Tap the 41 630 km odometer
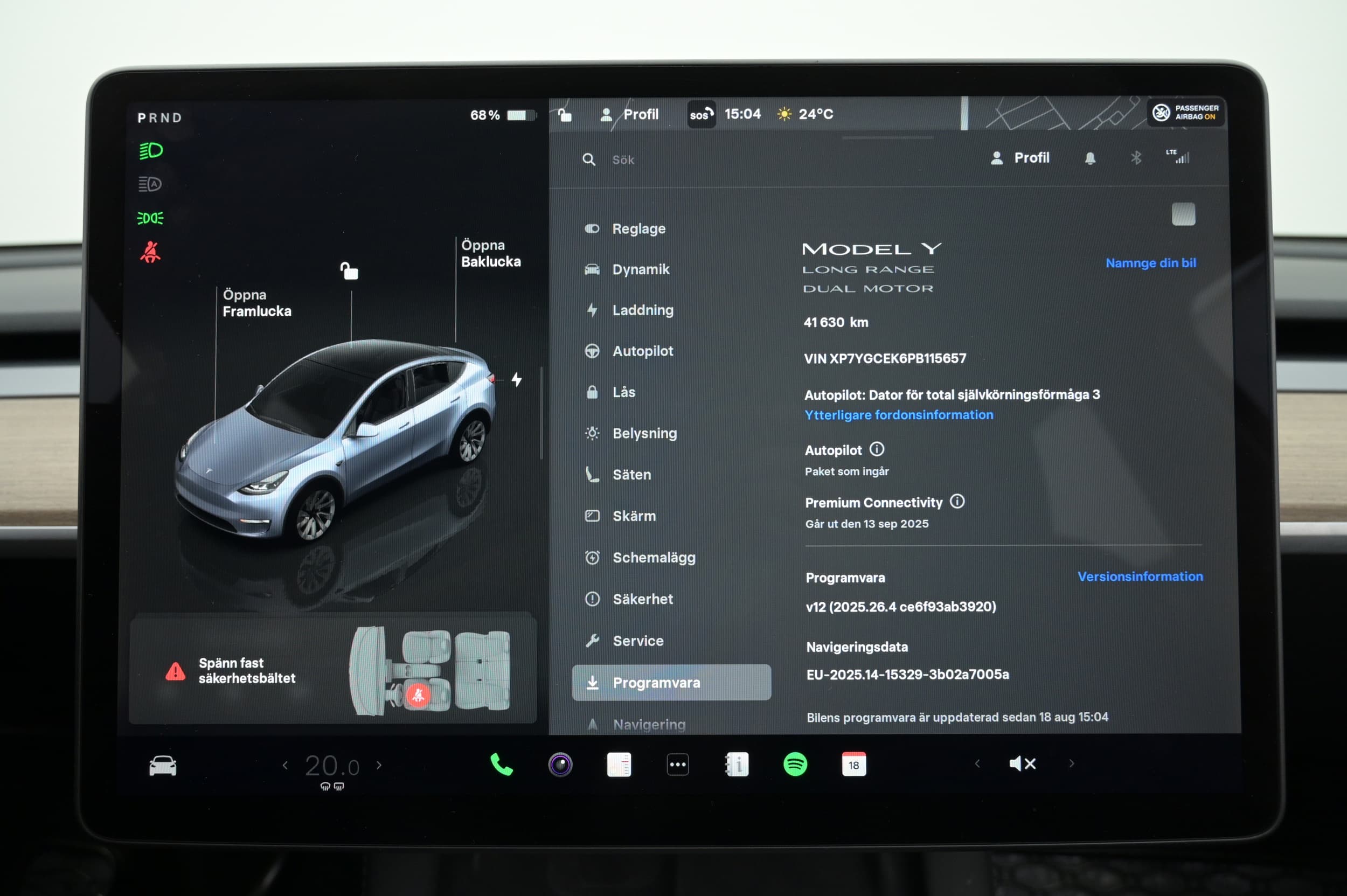This screenshot has width=1347, height=896. (x=836, y=322)
